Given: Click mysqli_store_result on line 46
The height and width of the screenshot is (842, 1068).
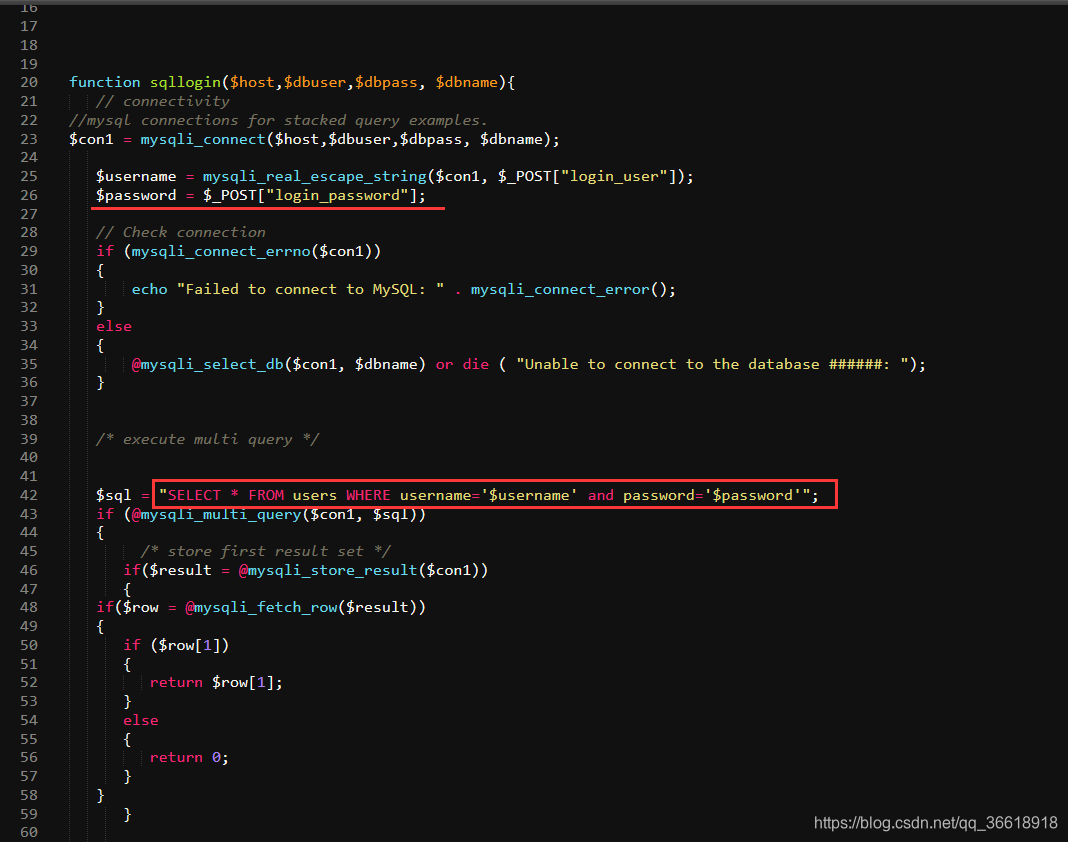Looking at the screenshot, I should pyautogui.click(x=332, y=570).
